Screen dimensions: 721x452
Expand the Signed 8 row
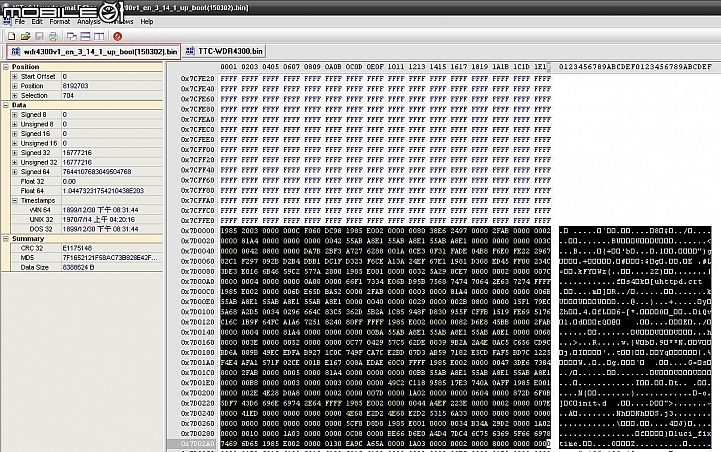pos(15,114)
